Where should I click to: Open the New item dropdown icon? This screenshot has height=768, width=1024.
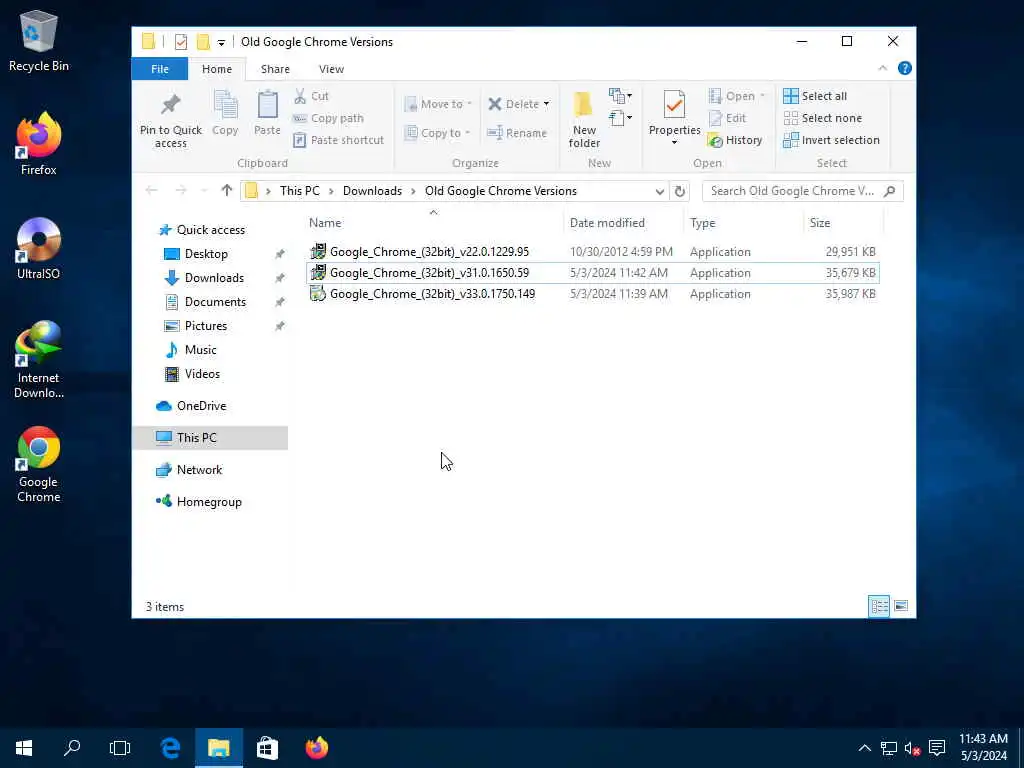point(620,96)
